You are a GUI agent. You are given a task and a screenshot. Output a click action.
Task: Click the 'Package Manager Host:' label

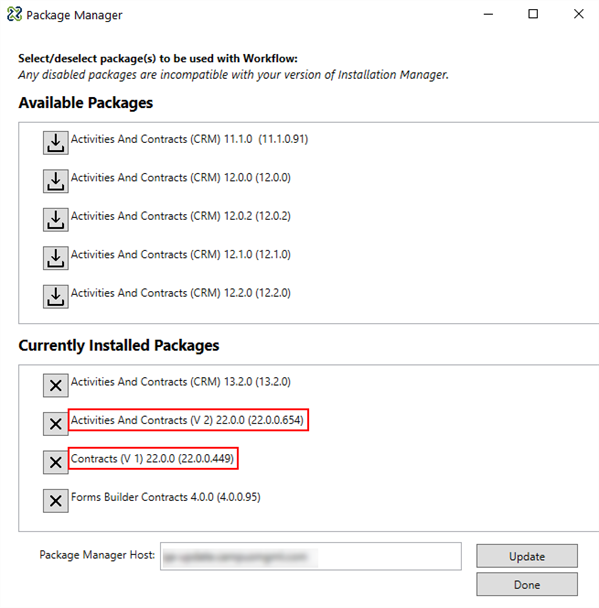pyautogui.click(x=97, y=555)
